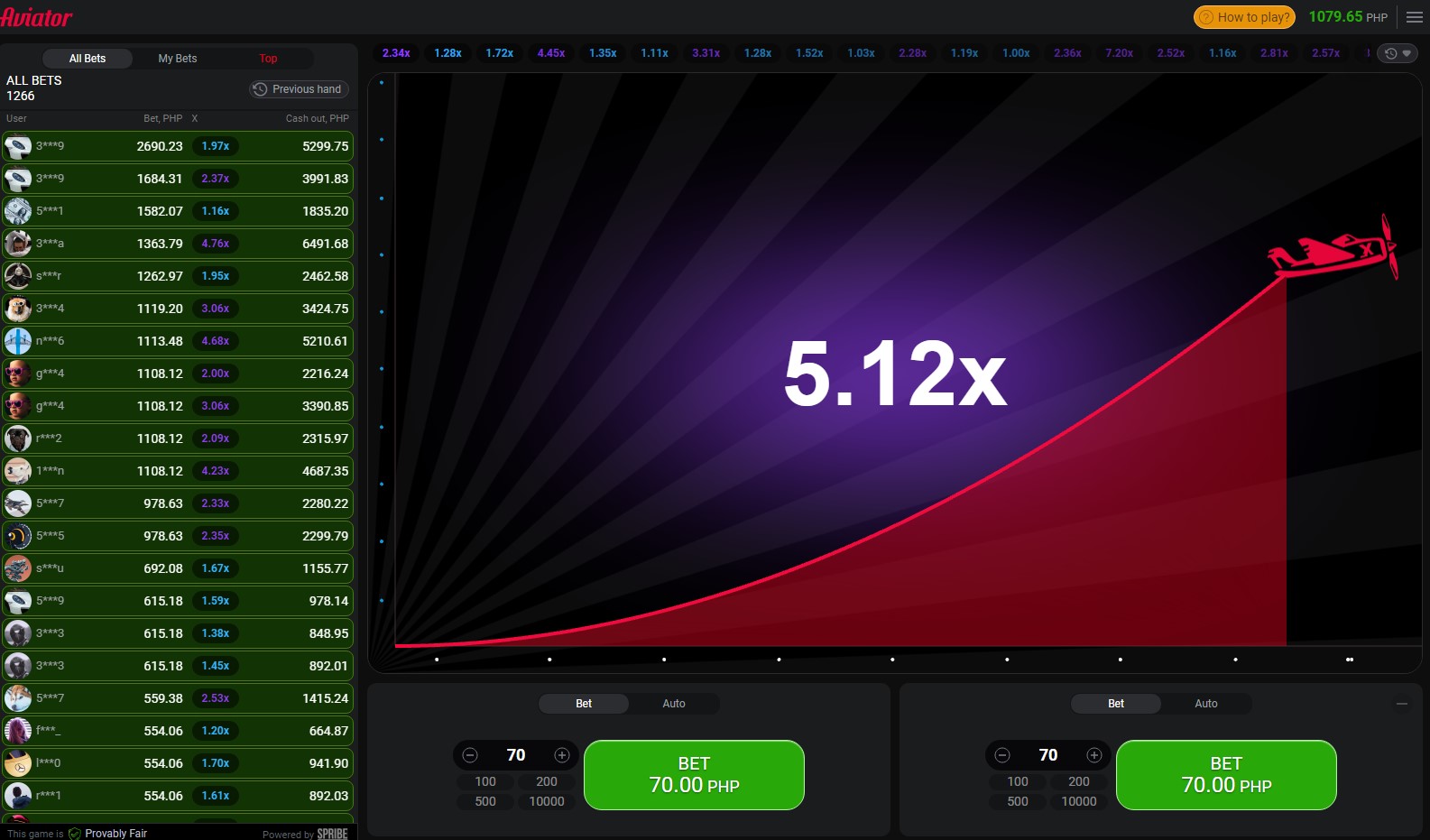Place the left 70.00 PHP bet
Image resolution: width=1430 pixels, height=840 pixels.
[x=694, y=775]
